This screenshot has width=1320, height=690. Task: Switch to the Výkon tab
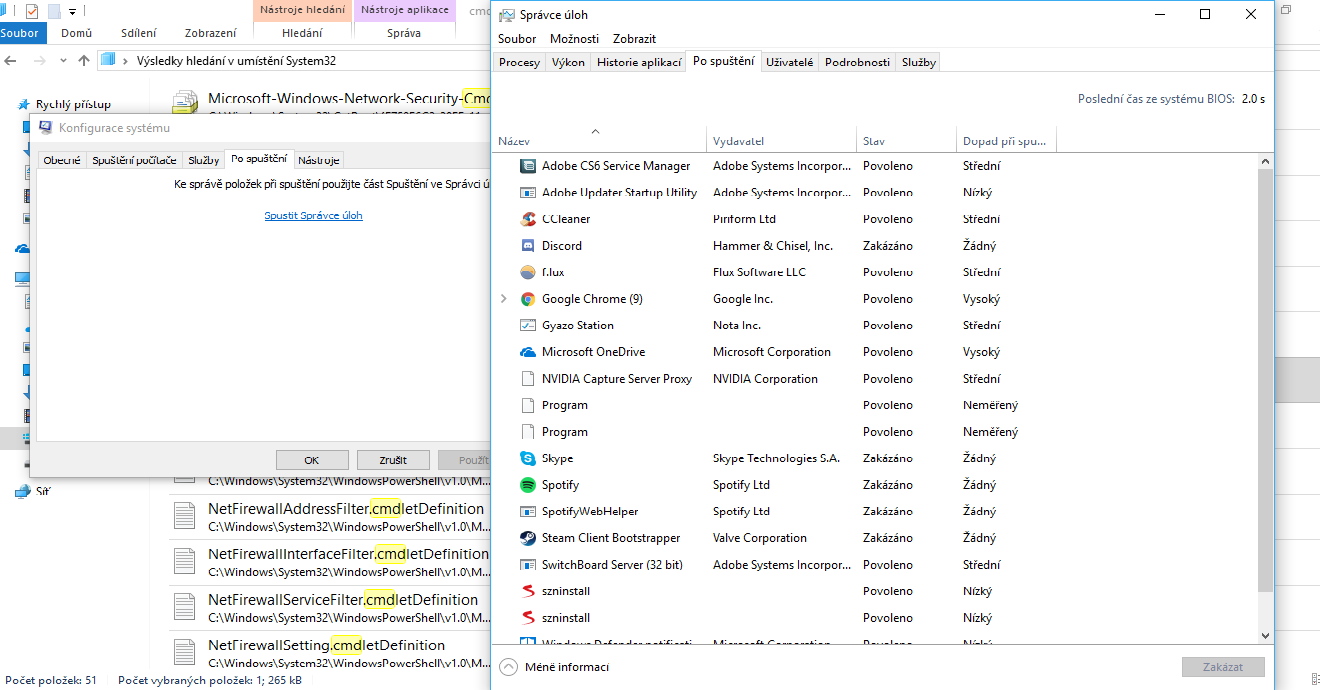(x=568, y=62)
